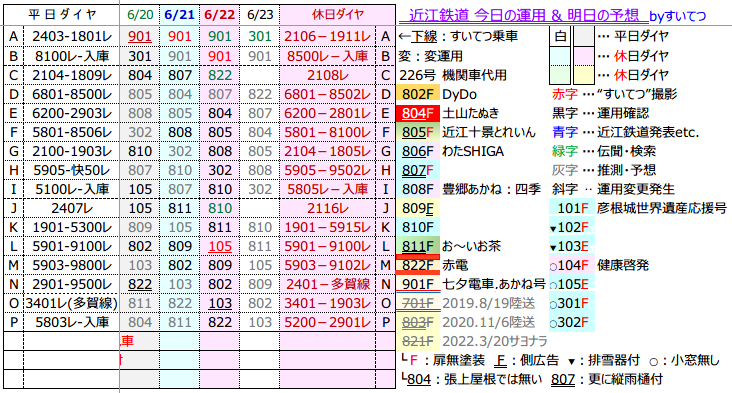Click the red 804F legend cell

click(418, 113)
